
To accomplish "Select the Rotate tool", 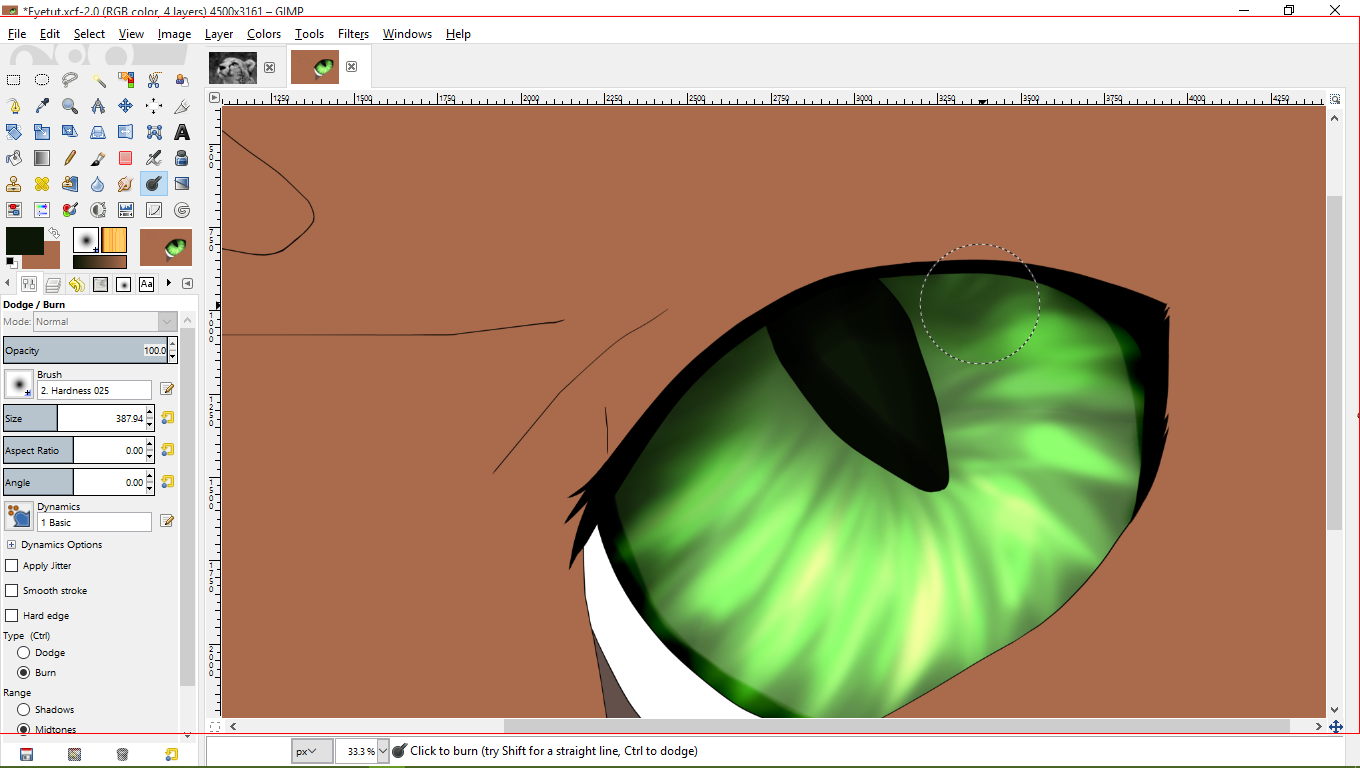I will 14,132.
